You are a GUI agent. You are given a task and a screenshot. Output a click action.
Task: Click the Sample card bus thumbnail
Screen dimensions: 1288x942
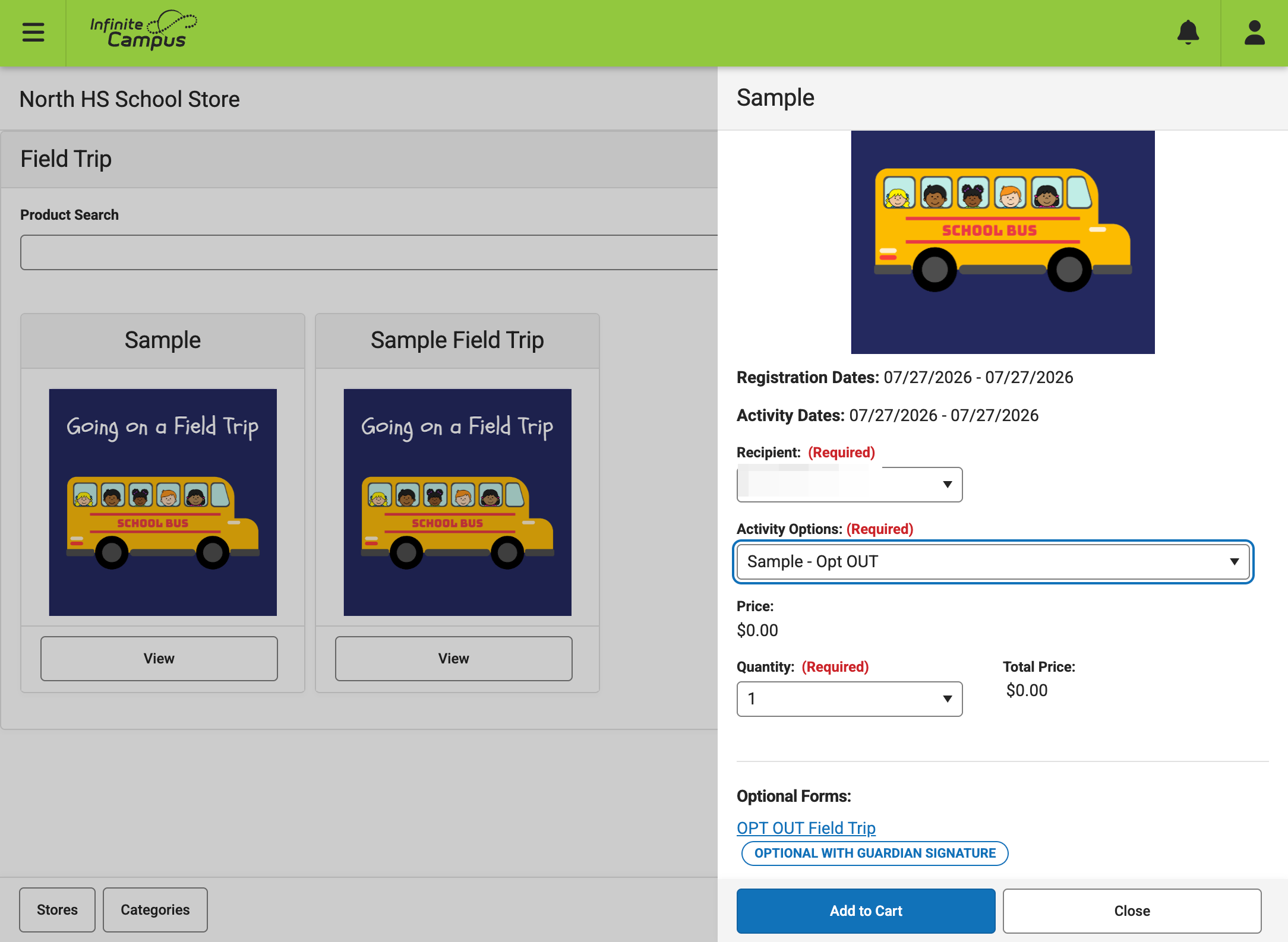163,502
